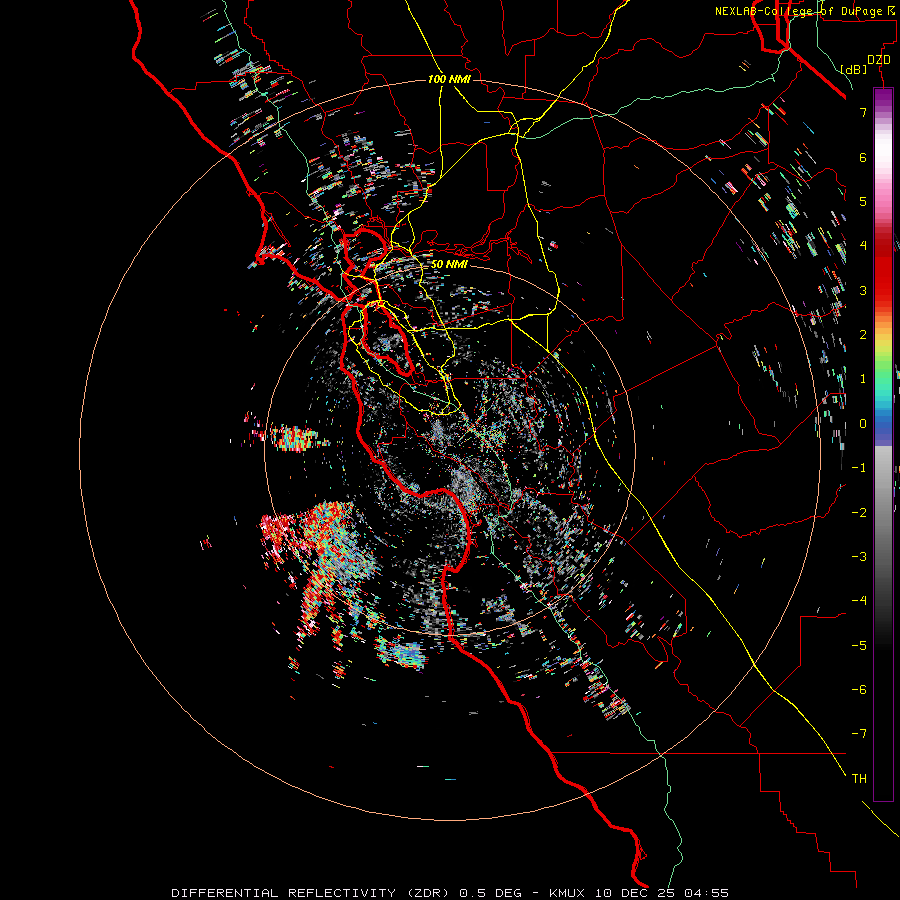The width and height of the screenshot is (900, 900).
Task: Select the '4' value on the scale
Action: coord(863,246)
